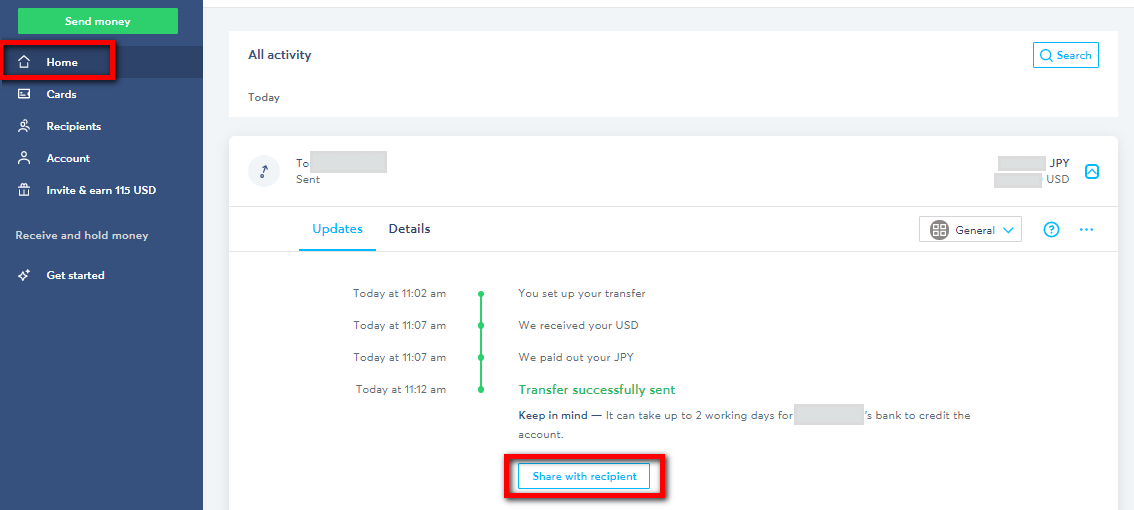Click the Home house icon in sidebar
The width and height of the screenshot is (1134, 510).
point(25,62)
